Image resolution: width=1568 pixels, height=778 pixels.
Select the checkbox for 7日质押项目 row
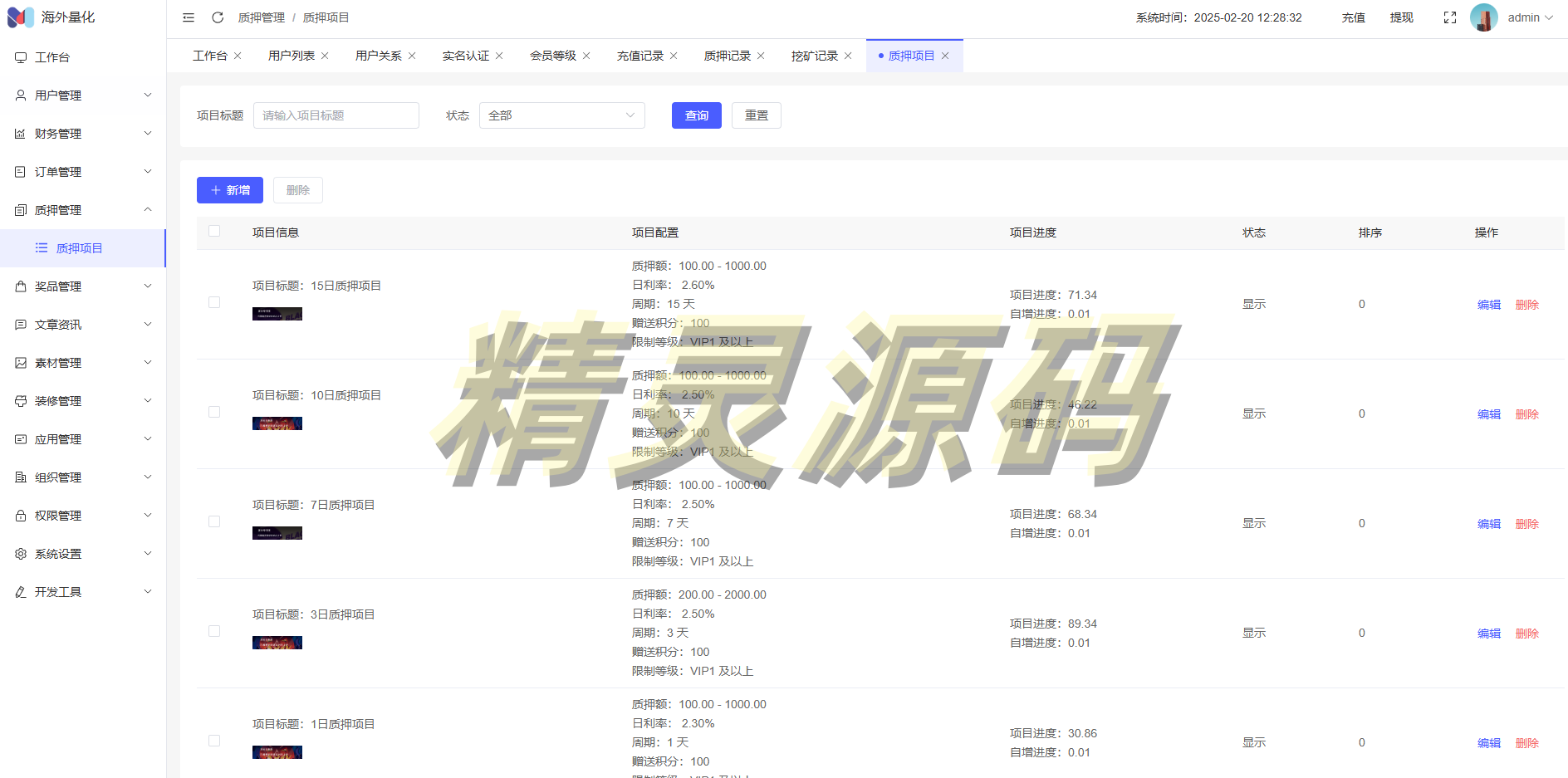214,522
